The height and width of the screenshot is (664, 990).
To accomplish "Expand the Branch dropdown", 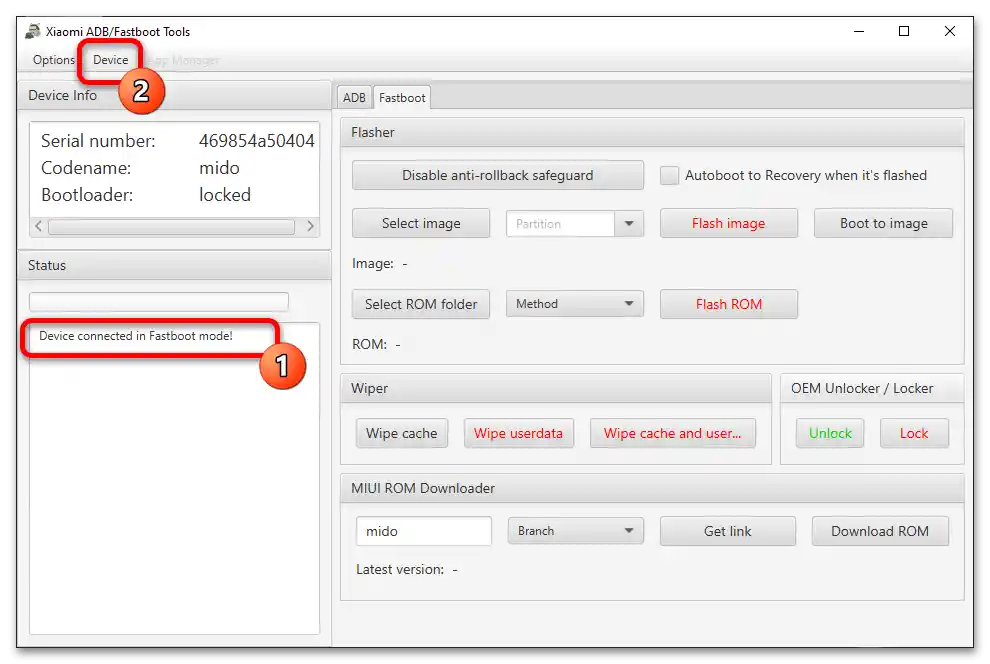I will point(576,531).
